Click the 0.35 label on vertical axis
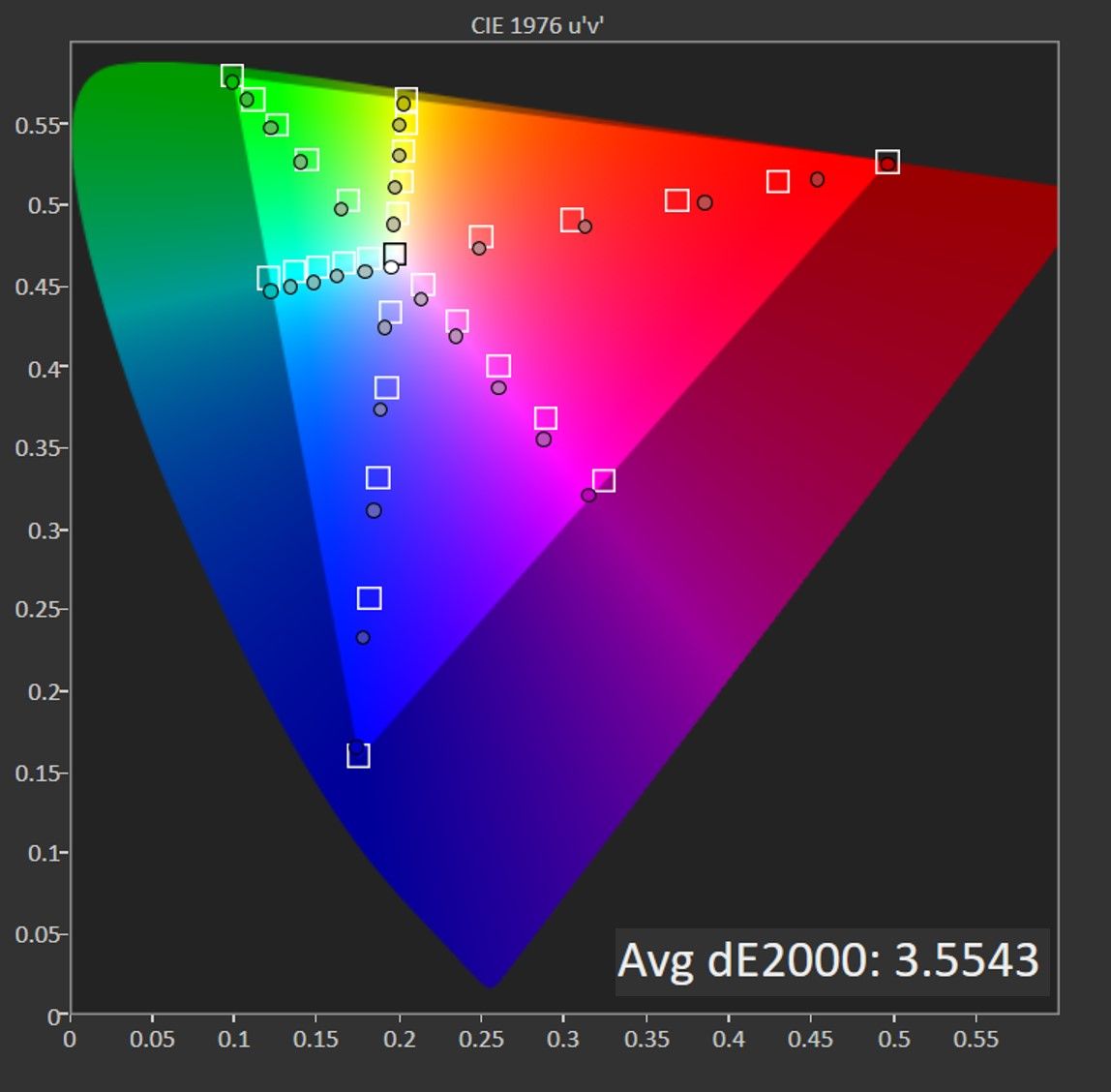 [x=38, y=448]
